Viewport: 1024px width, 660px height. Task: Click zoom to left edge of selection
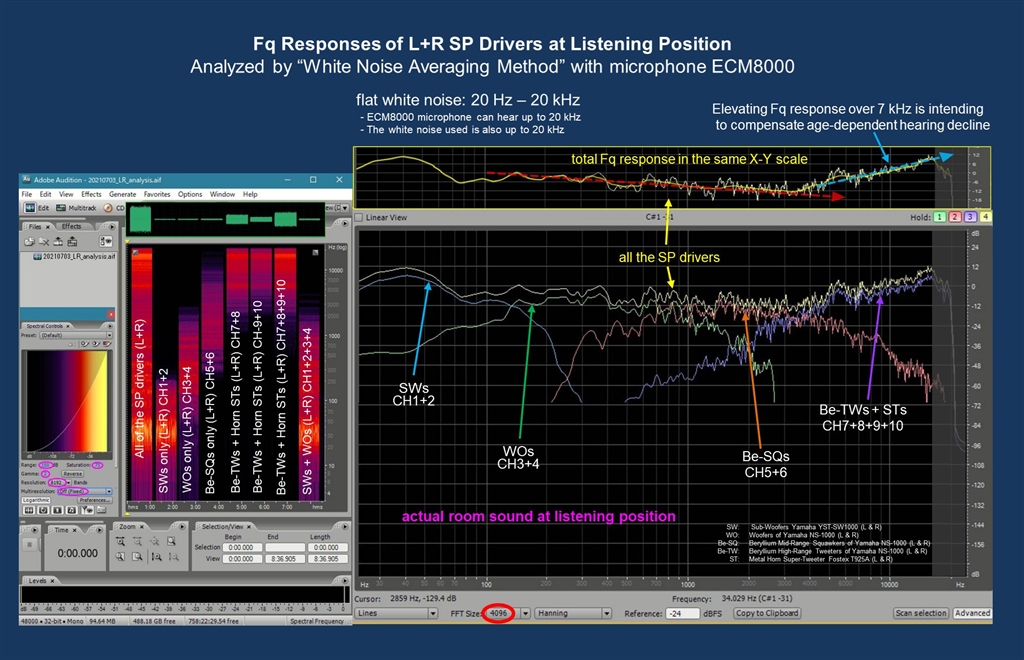pyautogui.click(x=157, y=556)
